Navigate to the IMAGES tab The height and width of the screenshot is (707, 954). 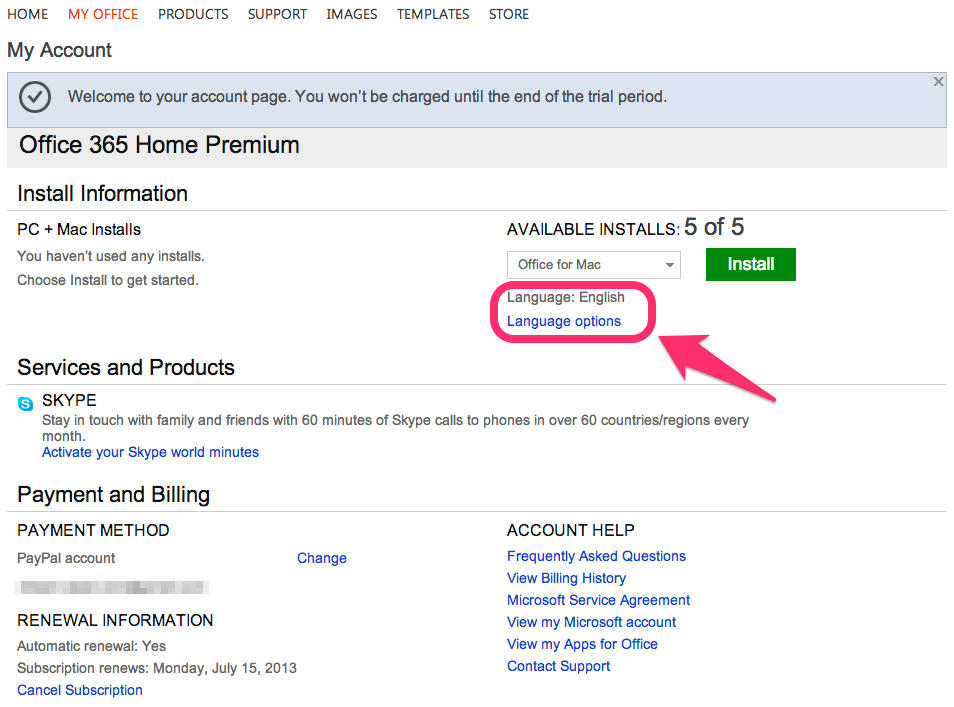tap(352, 14)
